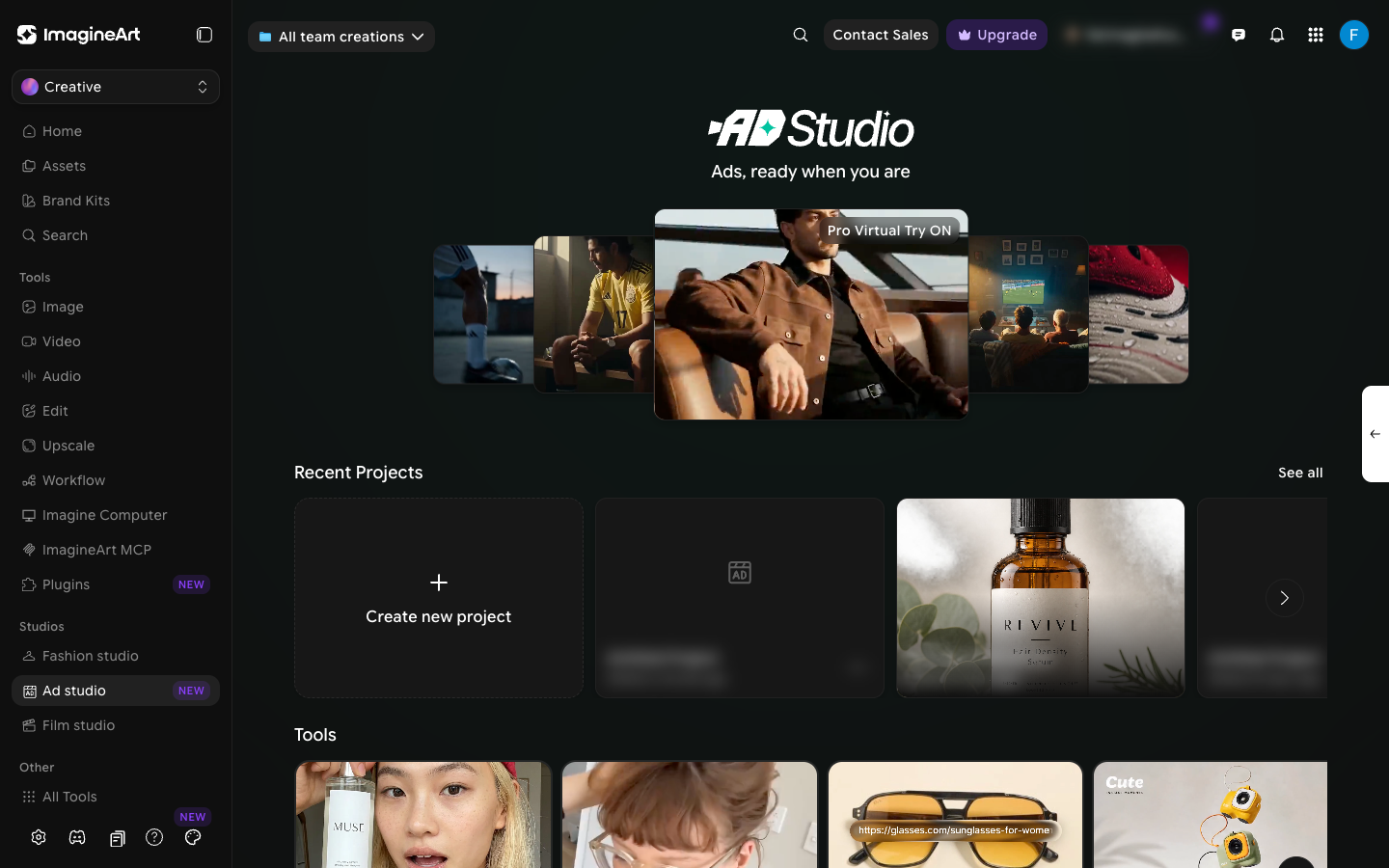Screen dimensions: 1389x868
Task: Click the Upgrade button
Action: click(x=996, y=35)
